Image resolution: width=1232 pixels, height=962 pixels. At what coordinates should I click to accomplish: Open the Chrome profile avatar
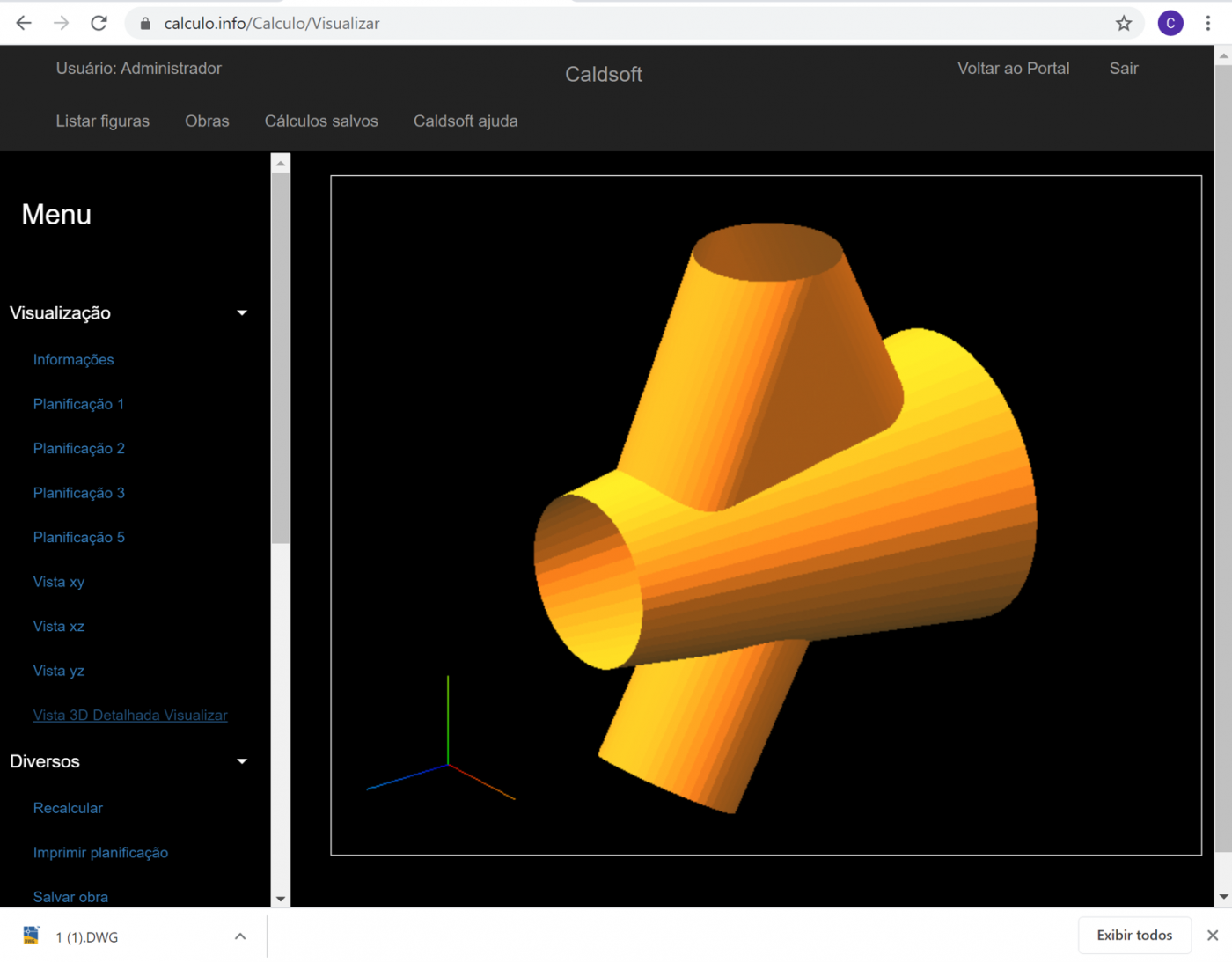pos(1170,24)
